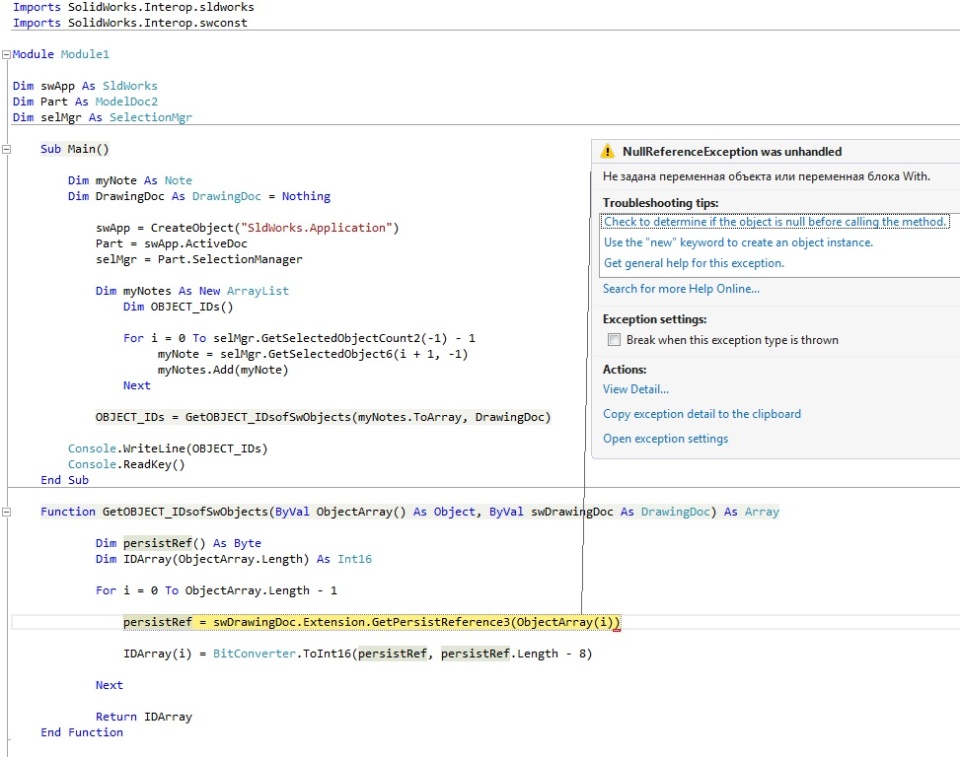Viewport: 960px width, 757px height.
Task: Click 'NullReferenceException was unhandled' title
Action: coord(732,151)
